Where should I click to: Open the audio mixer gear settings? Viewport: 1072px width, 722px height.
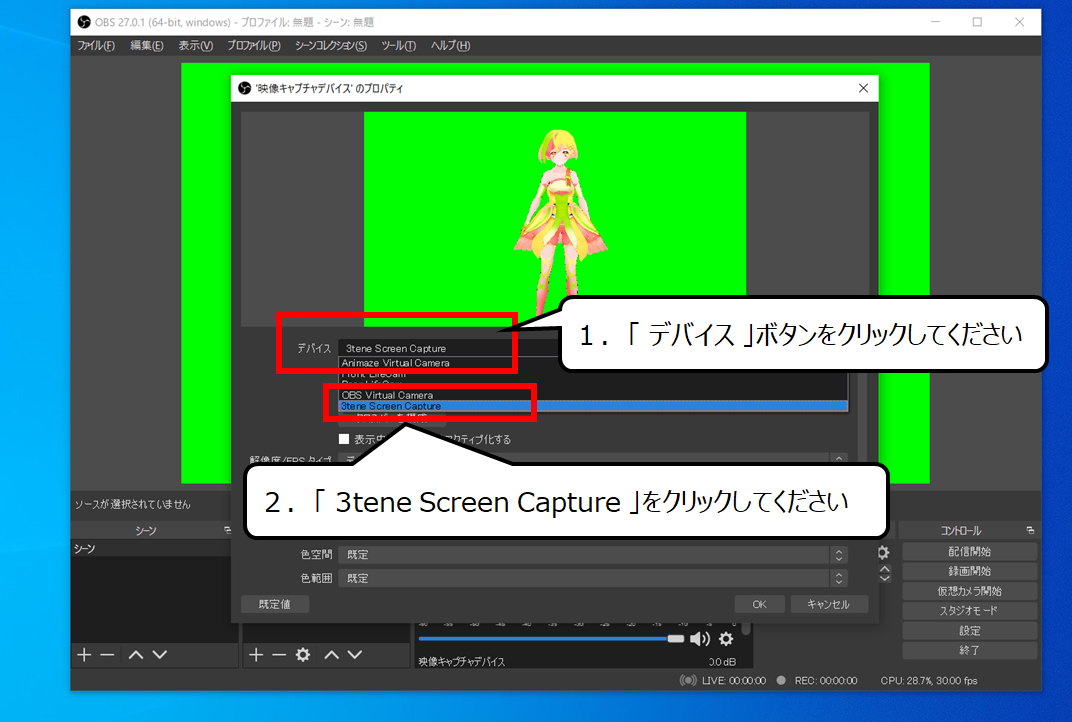coord(726,639)
